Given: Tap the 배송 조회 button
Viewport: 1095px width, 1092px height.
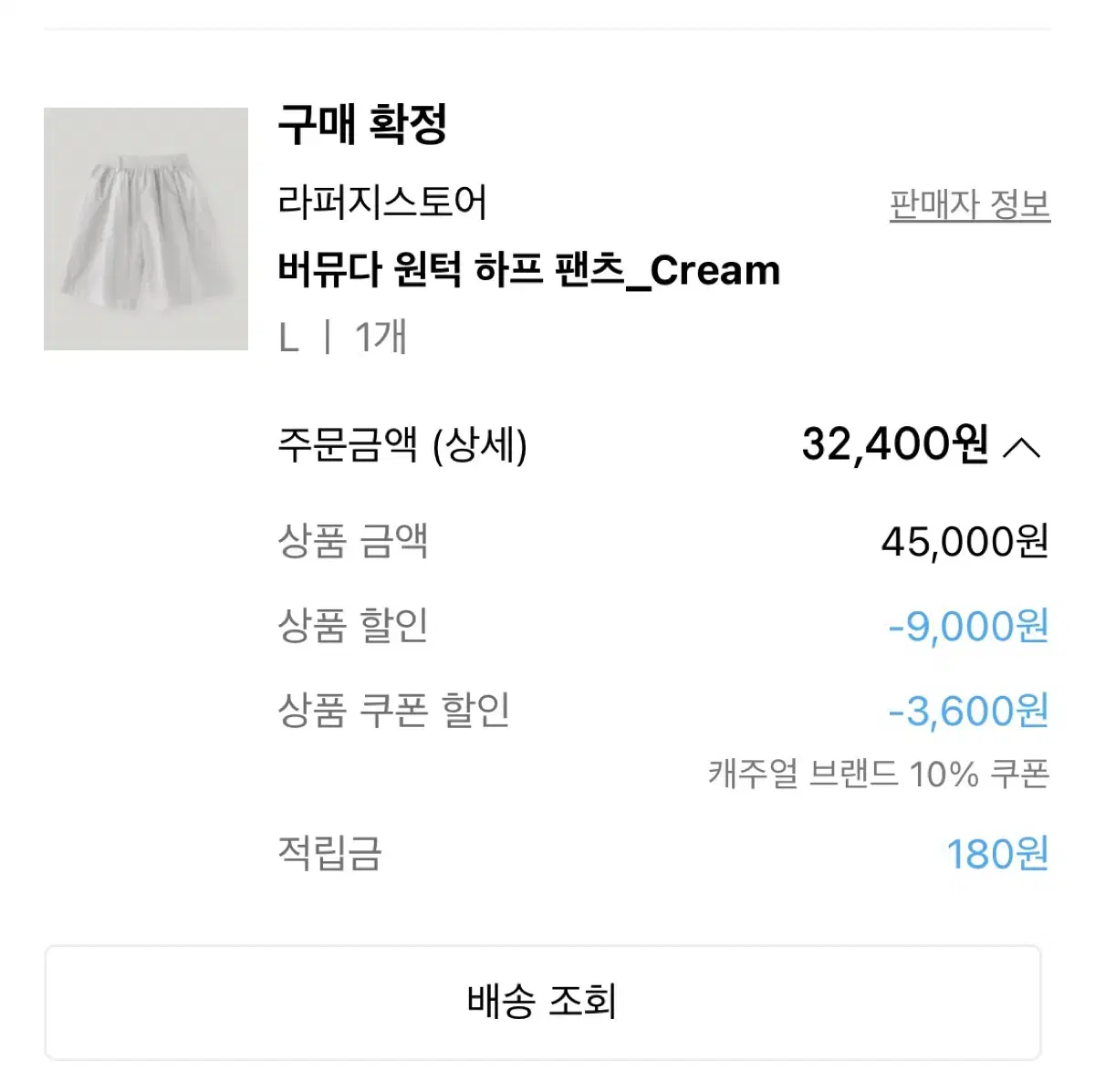Looking at the screenshot, I should (x=543, y=1002).
